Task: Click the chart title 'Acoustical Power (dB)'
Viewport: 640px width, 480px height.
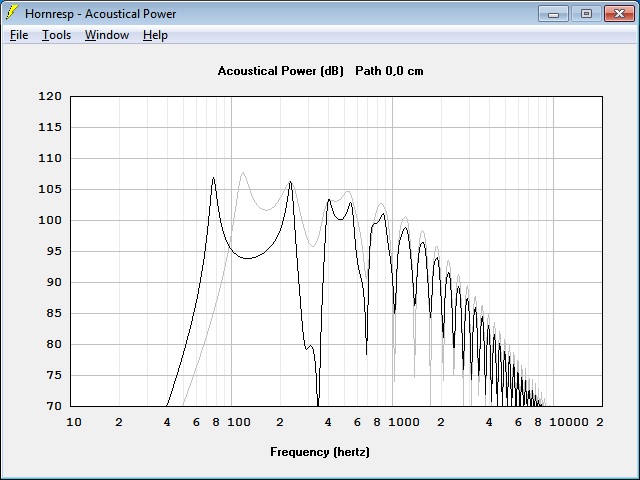Action: [280, 71]
